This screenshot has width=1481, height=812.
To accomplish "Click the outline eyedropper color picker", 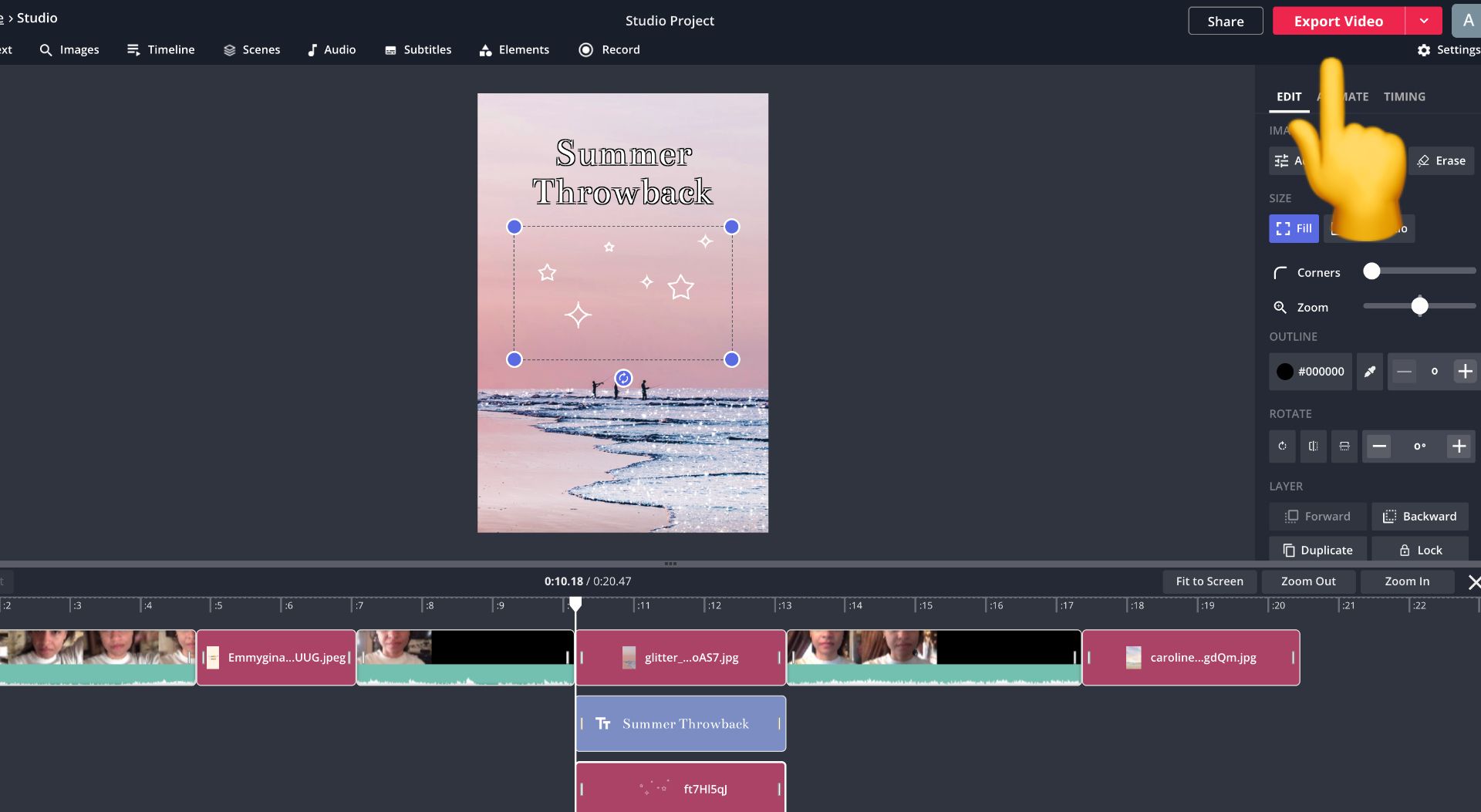I will click(1369, 372).
